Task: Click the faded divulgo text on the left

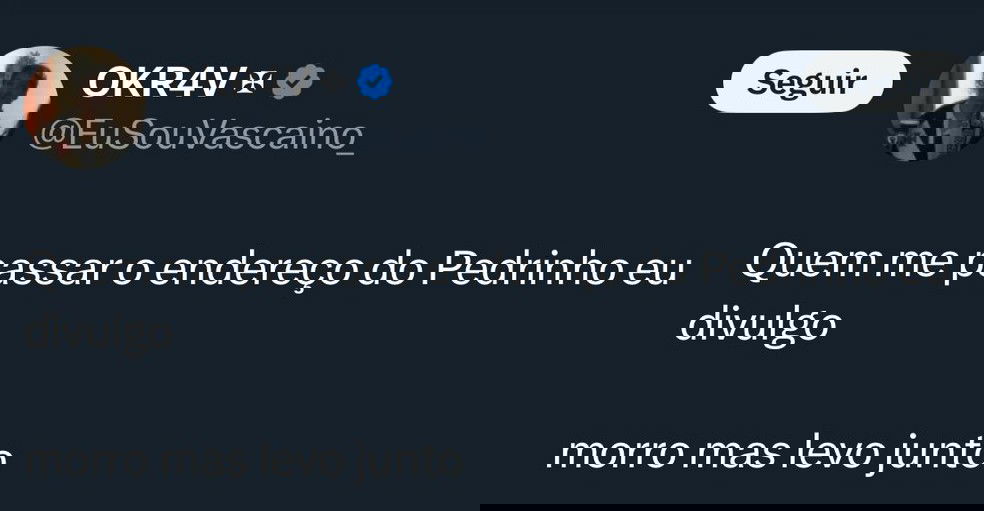Action: [99, 333]
